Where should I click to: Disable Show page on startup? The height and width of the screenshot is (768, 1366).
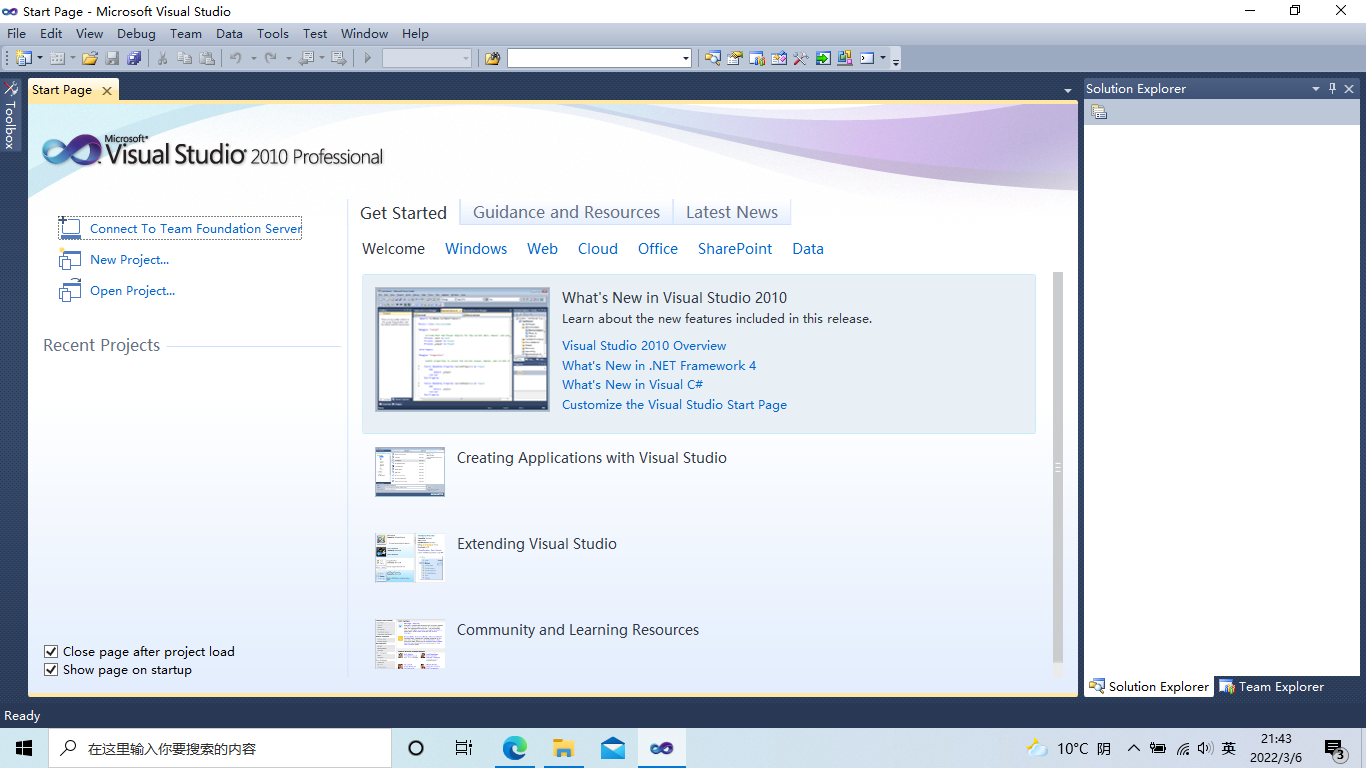50,669
